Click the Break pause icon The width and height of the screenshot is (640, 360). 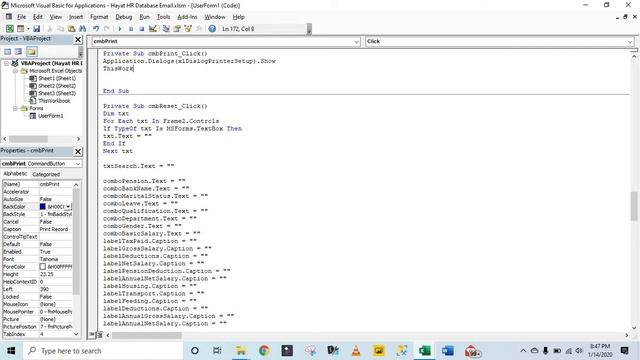[x=131, y=29]
